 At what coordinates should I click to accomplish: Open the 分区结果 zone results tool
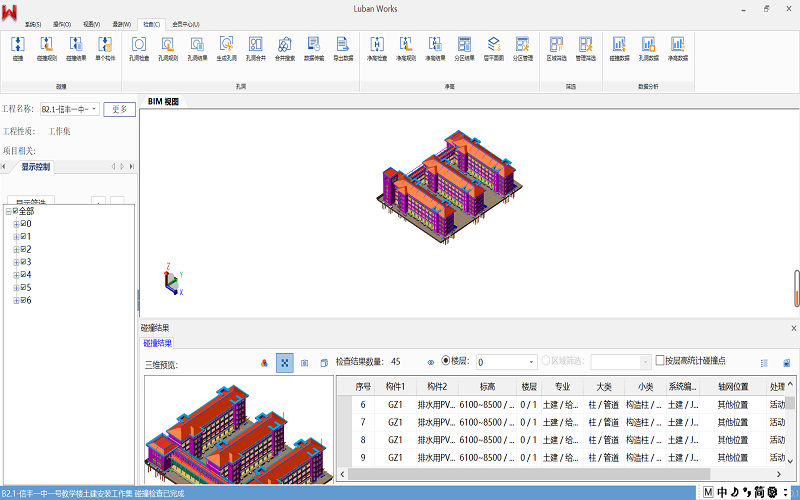(464, 48)
